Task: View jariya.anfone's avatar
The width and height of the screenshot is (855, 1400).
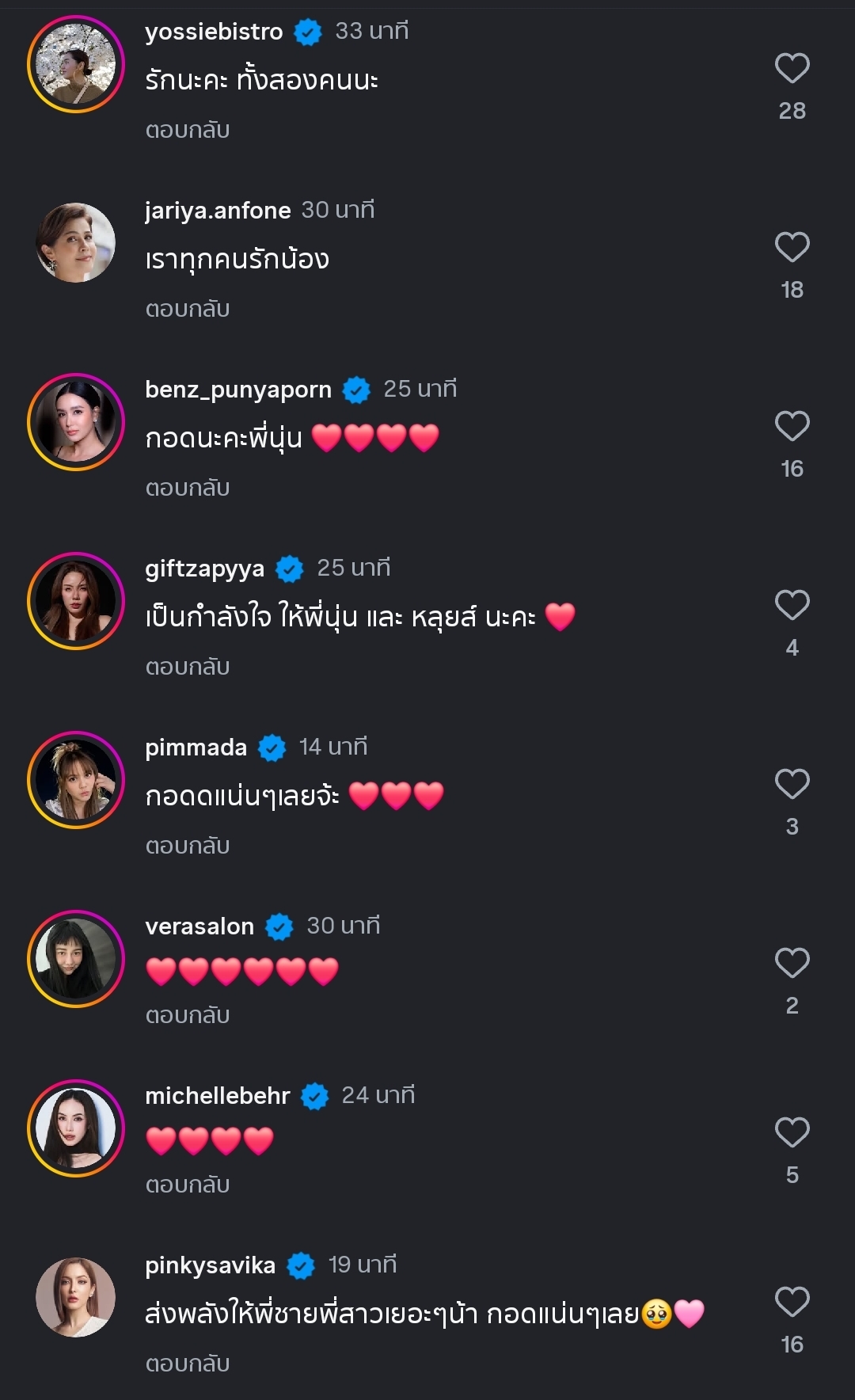Action: 76,243
